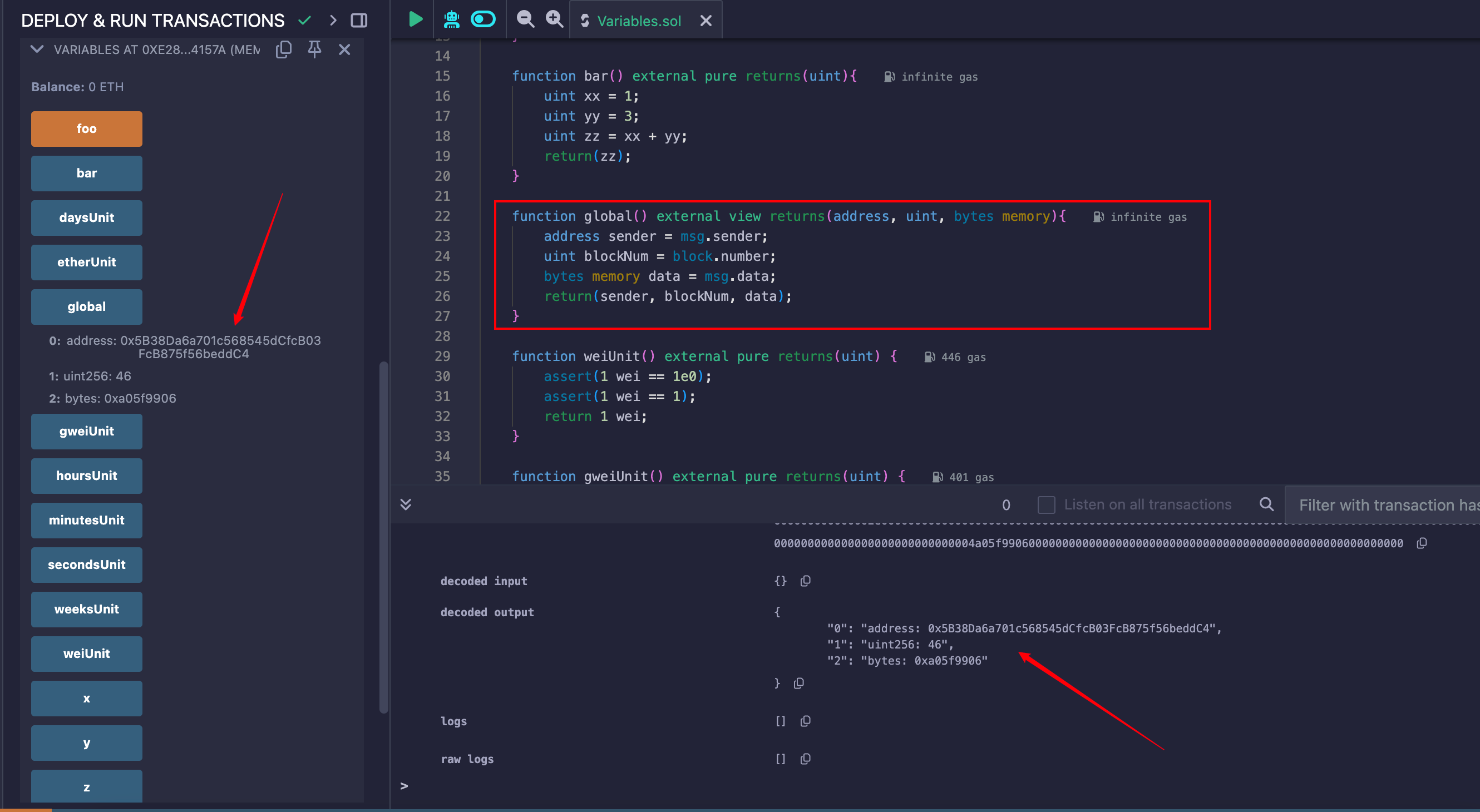The height and width of the screenshot is (812, 1480).
Task: Select the returned address 0x5B38Da6a result text
Action: [x=221, y=348]
